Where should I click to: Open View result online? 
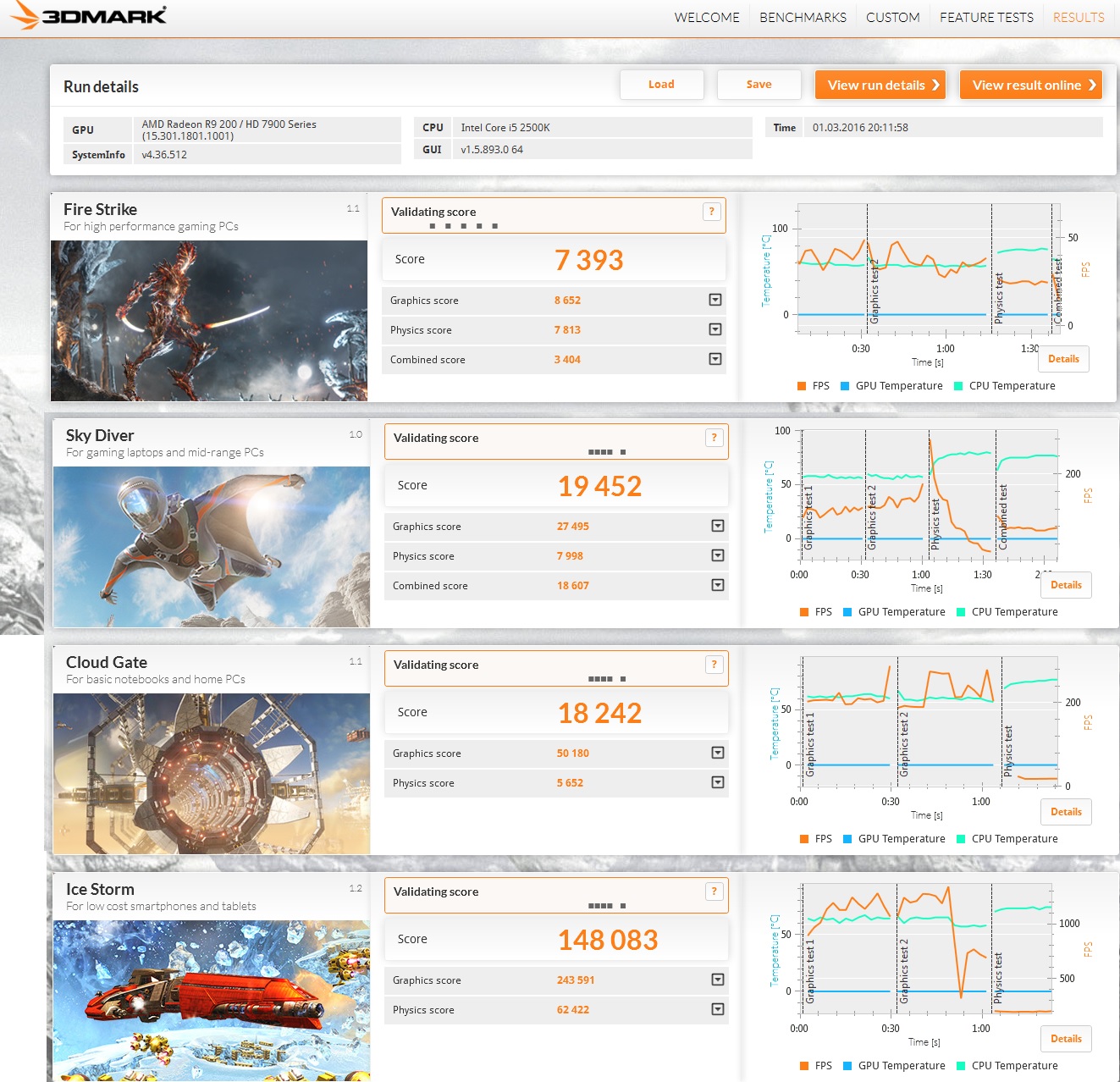coord(1031,85)
